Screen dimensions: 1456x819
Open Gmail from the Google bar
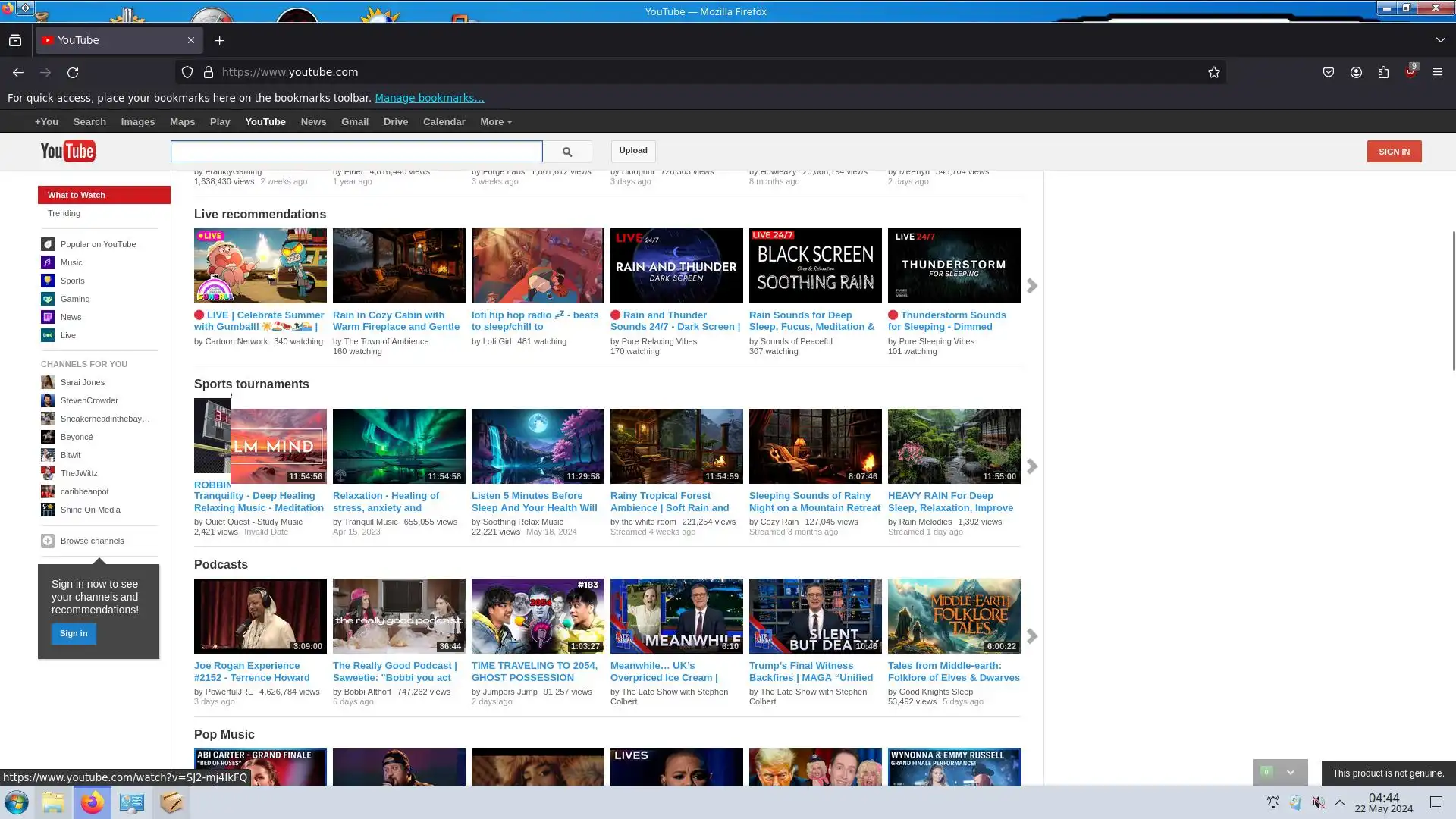[354, 122]
